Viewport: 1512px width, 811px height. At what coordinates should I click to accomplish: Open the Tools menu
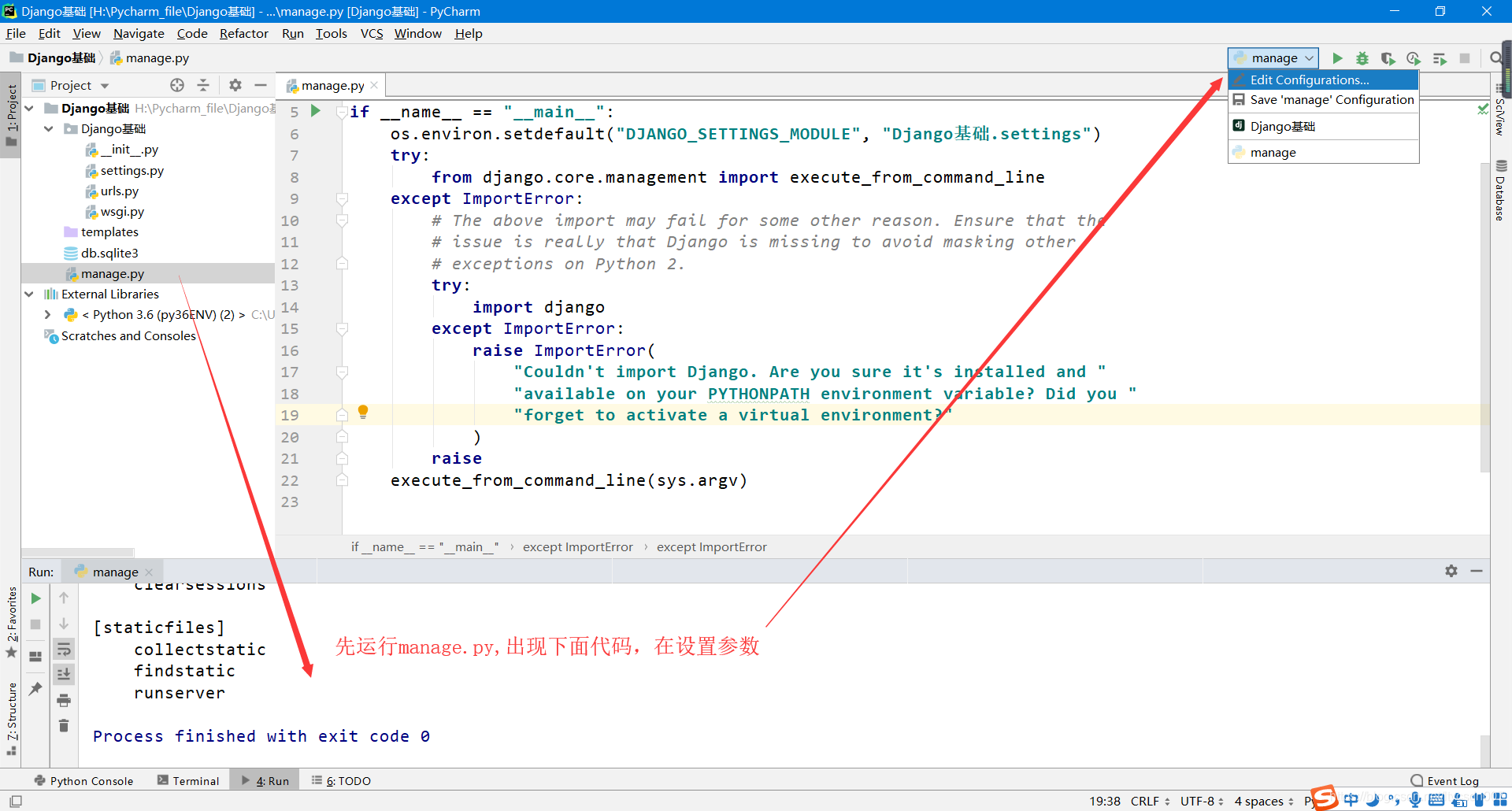tap(331, 33)
